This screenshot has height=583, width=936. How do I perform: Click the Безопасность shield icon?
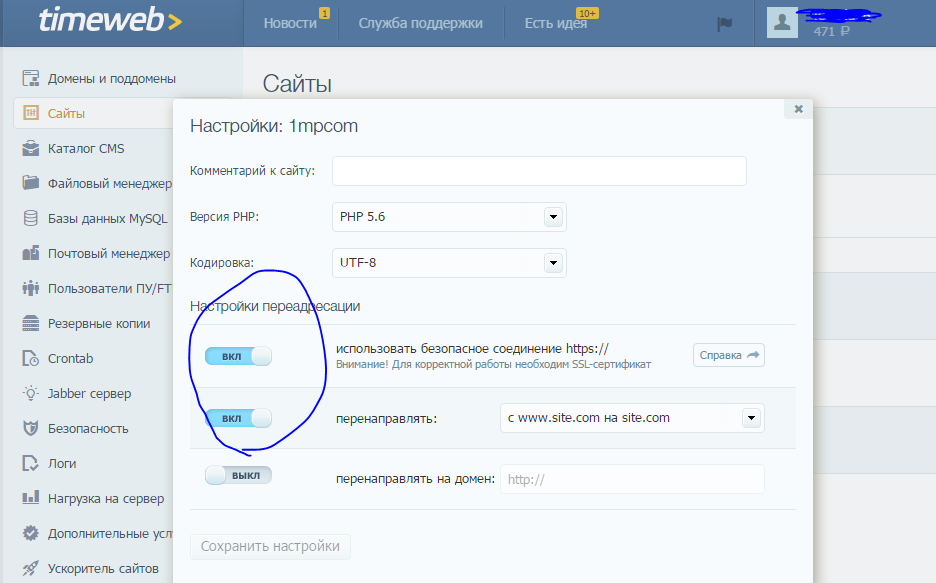(30, 428)
